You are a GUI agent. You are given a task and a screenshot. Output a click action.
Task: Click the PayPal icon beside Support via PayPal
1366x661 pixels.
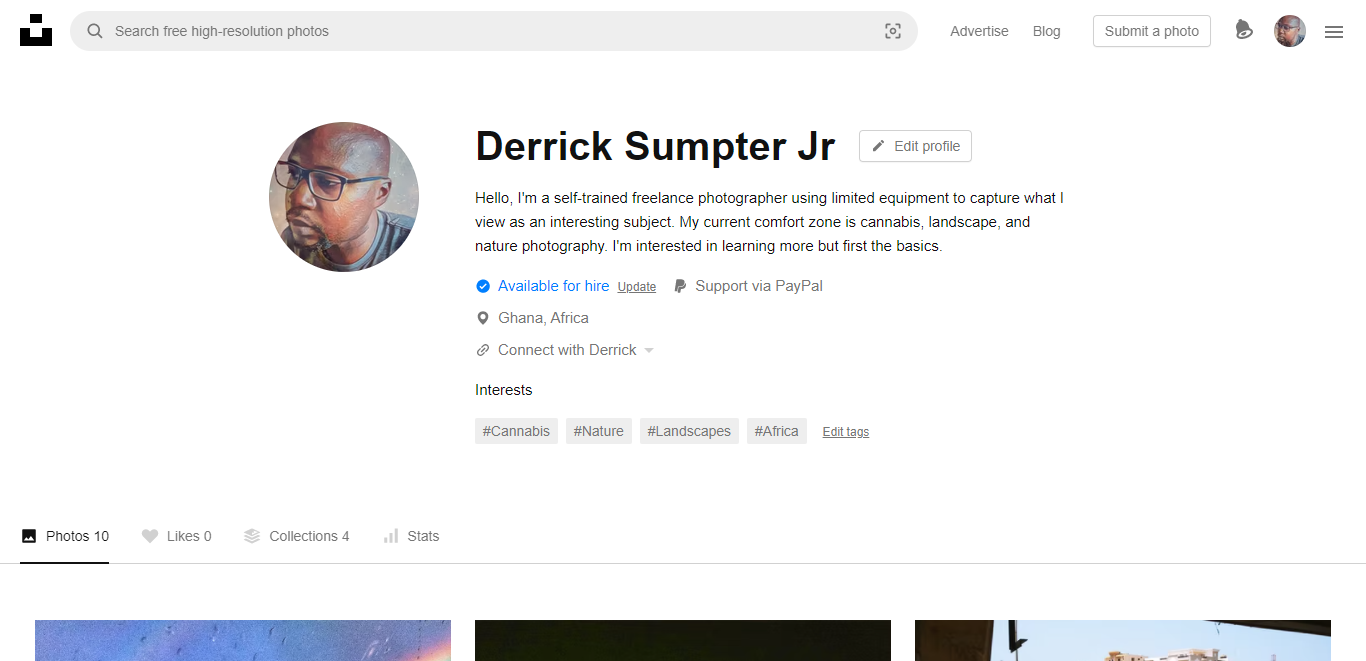[x=680, y=286]
